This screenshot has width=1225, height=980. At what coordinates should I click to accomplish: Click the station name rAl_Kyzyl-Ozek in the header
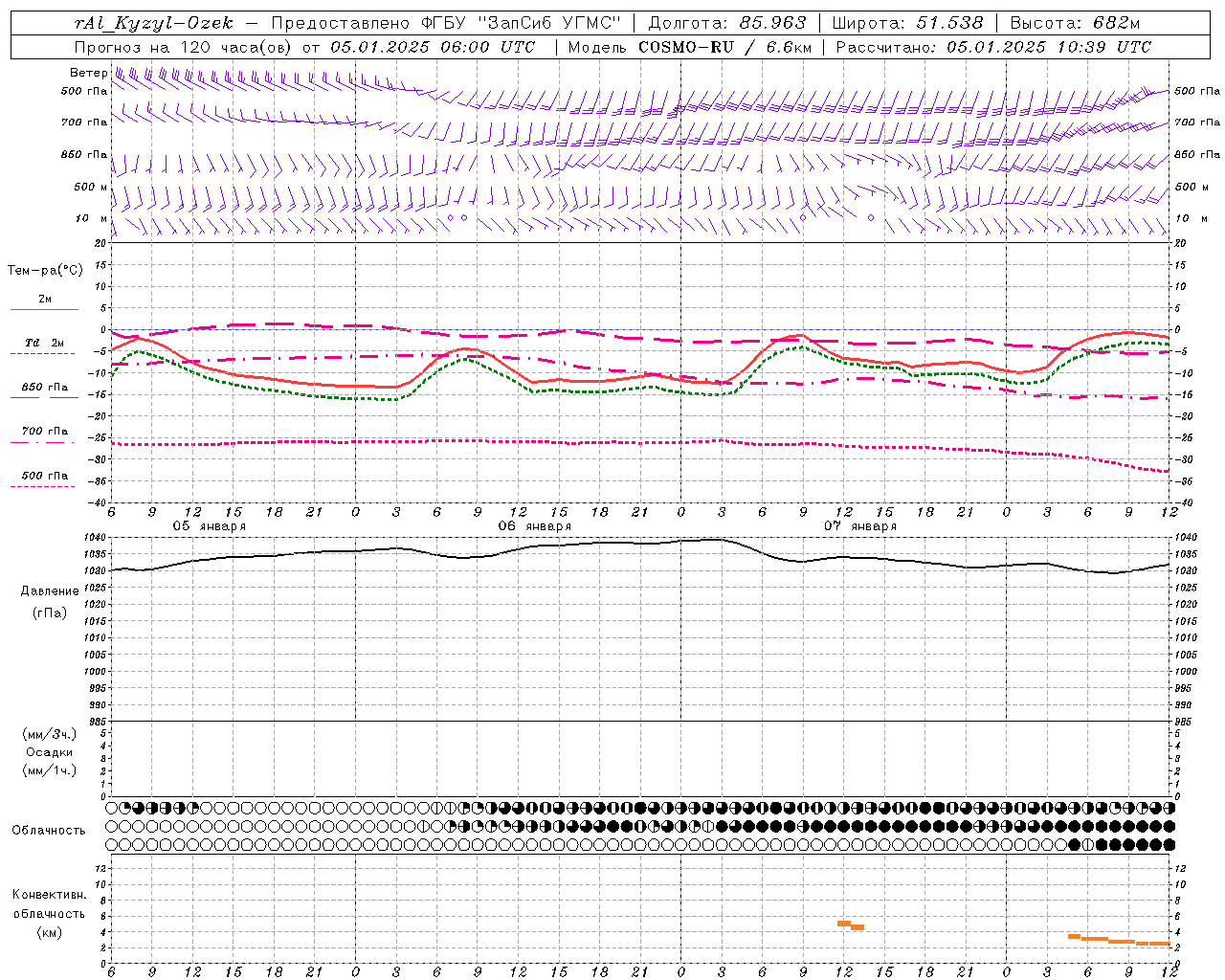[x=153, y=23]
